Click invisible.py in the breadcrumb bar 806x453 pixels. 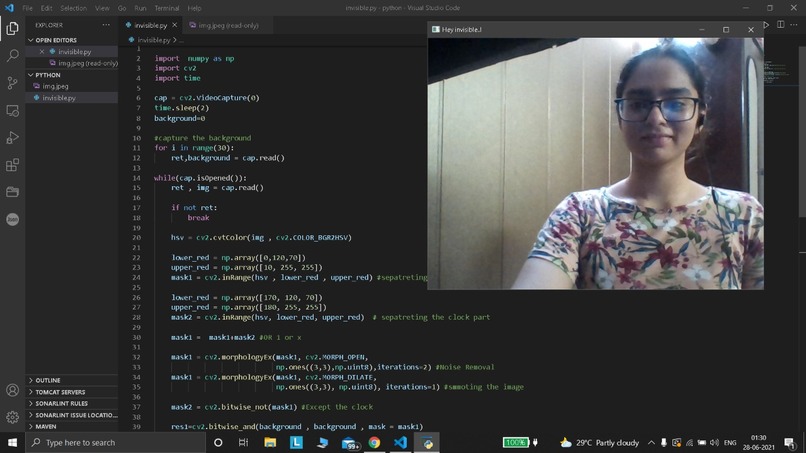coord(153,40)
